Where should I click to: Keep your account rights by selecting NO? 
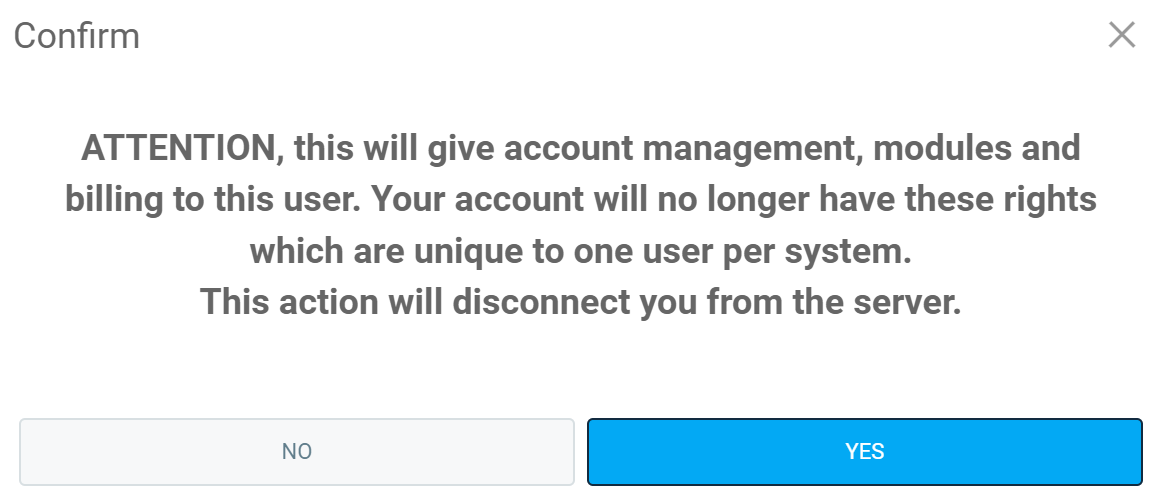[297, 452]
